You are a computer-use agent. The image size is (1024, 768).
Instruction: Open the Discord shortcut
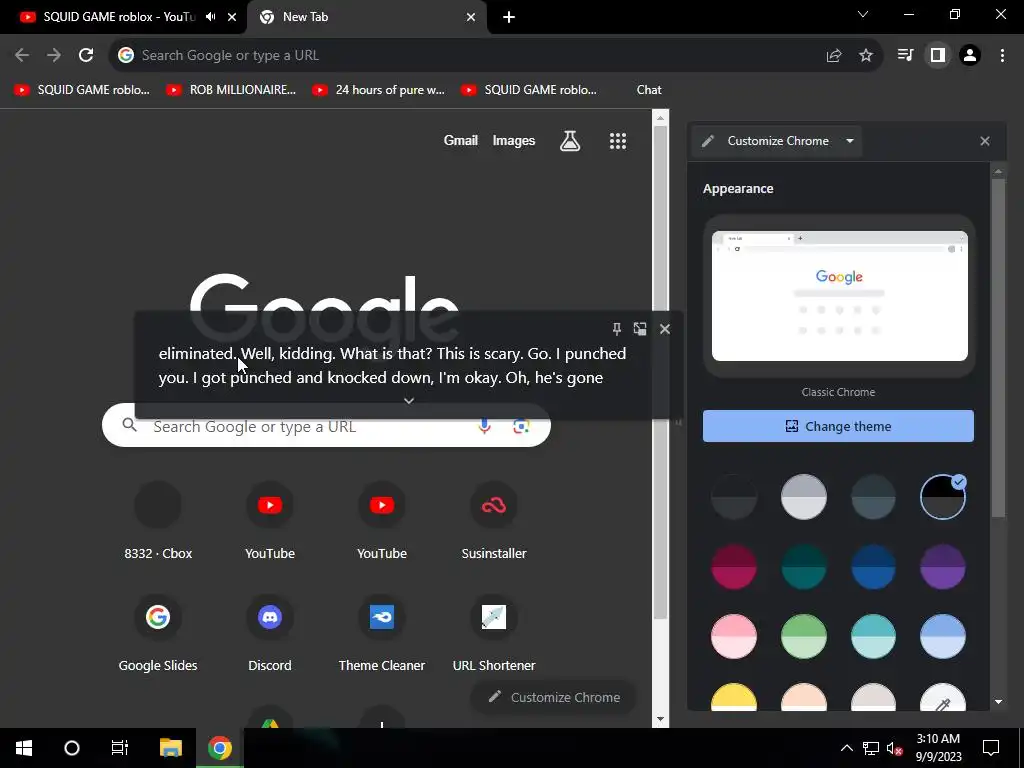coord(270,634)
